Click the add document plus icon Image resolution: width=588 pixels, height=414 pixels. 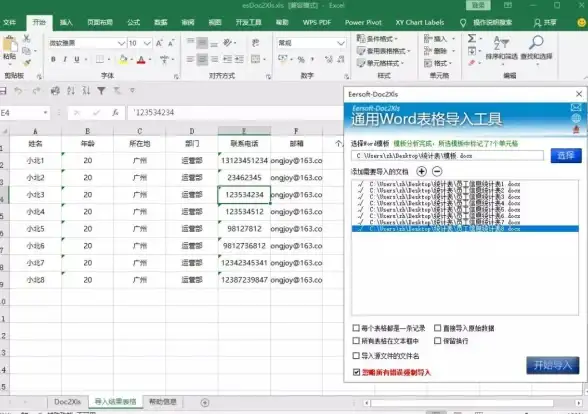coord(422,171)
